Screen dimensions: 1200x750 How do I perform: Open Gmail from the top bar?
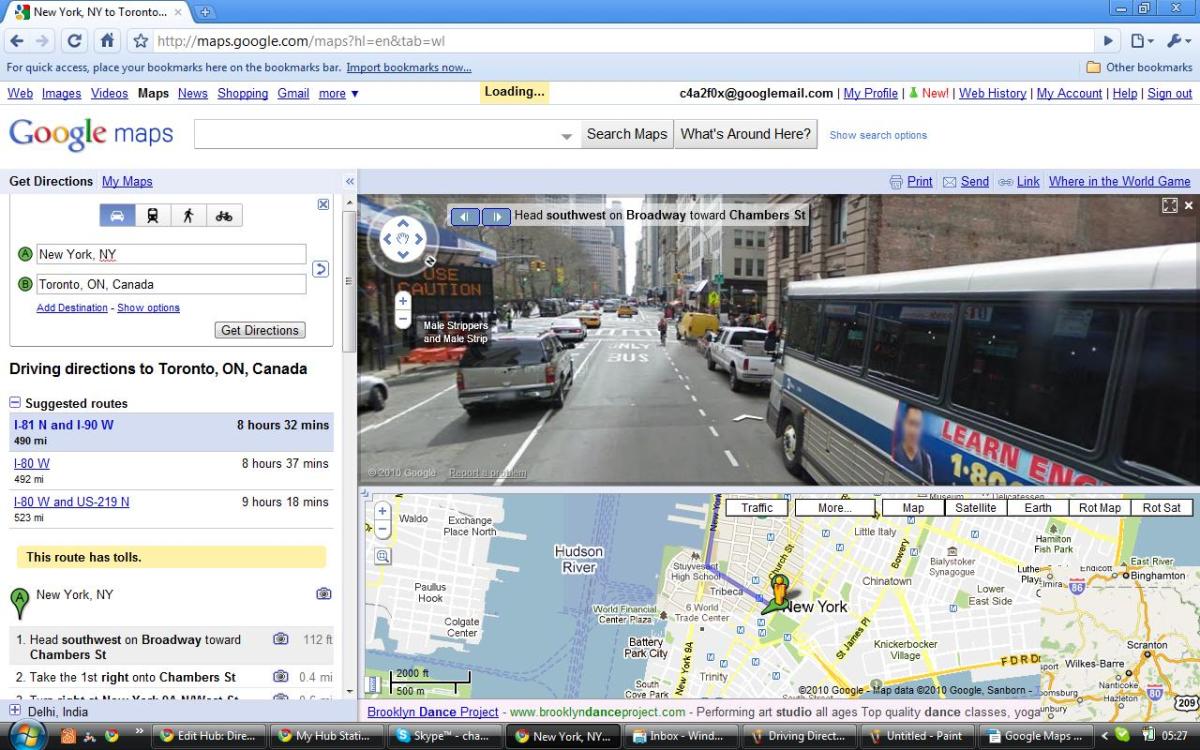[x=293, y=93]
